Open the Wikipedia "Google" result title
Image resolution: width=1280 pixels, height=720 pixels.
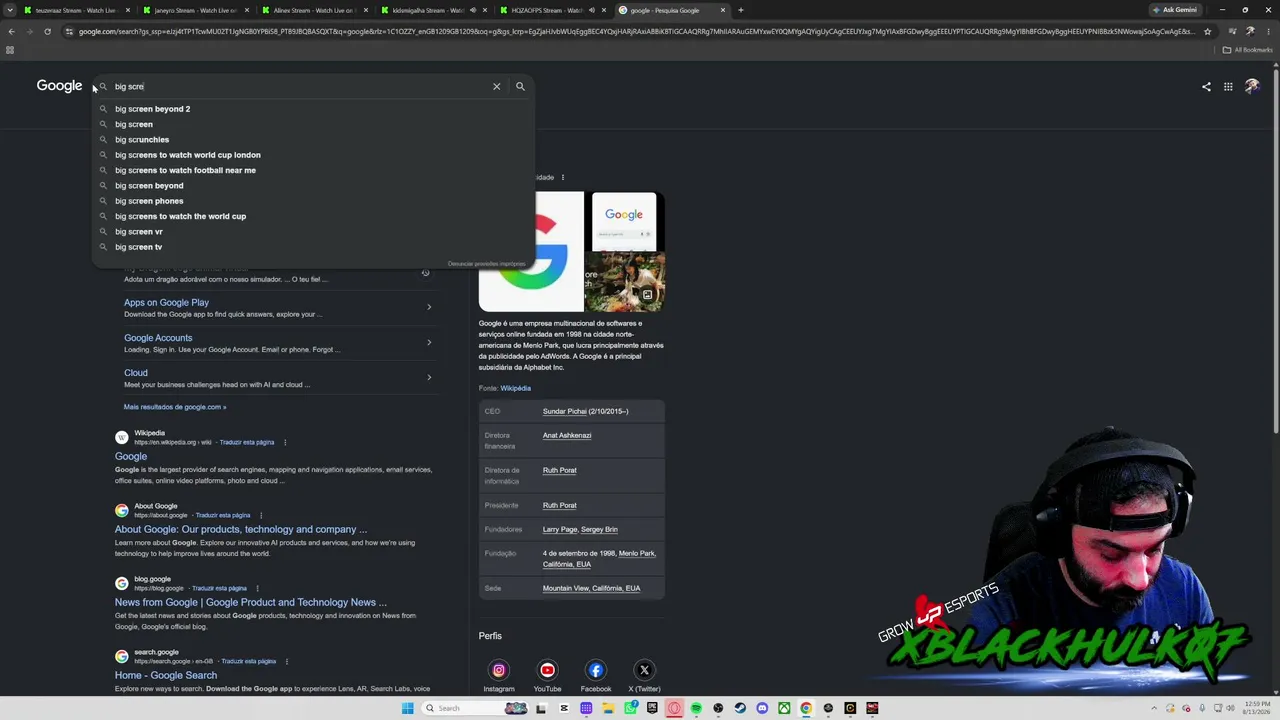tap(131, 456)
